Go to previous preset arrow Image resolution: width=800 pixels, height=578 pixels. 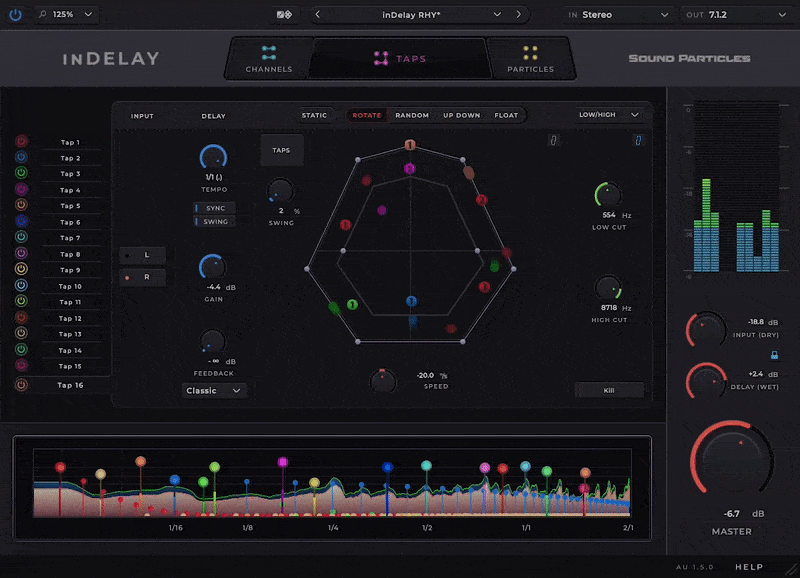[x=318, y=14]
